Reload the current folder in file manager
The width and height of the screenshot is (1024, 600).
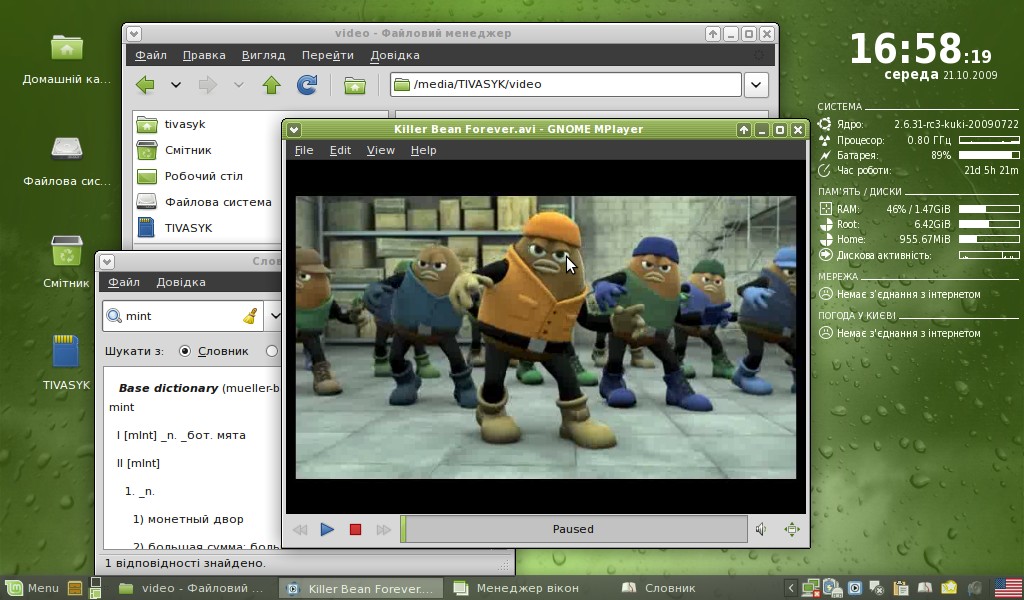307,84
